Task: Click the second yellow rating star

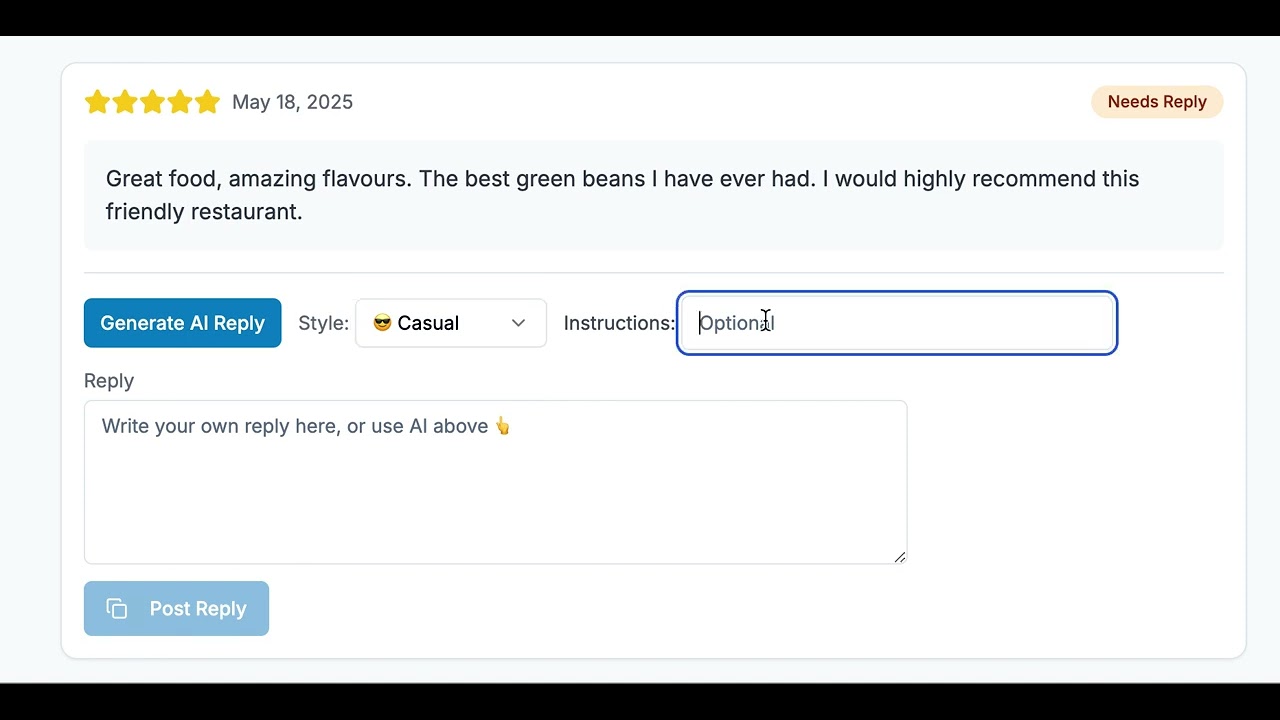Action: [125, 102]
